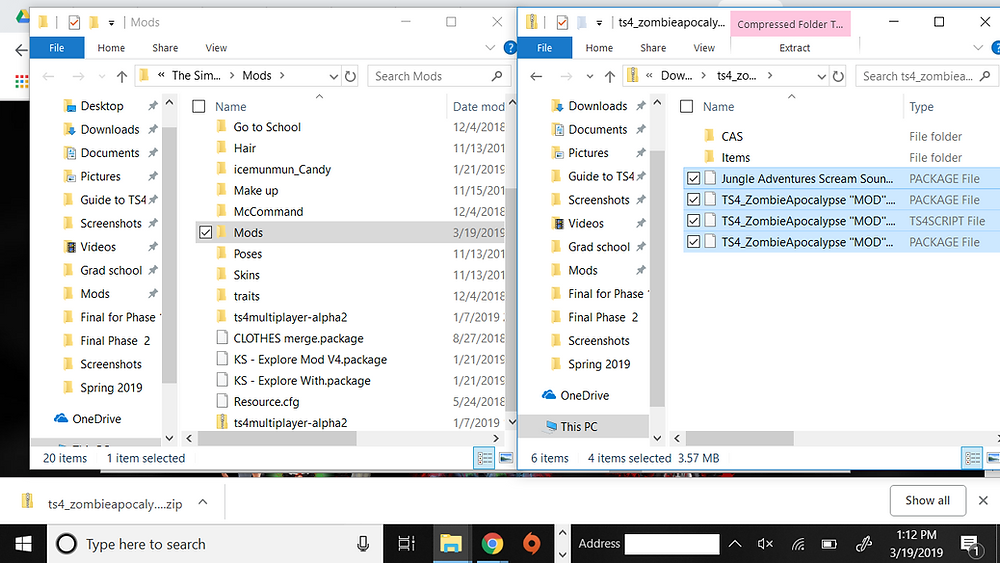Screen dimensions: 1000x563
Task: Open quick access toolbar dropdown in Mods window
Action: (111, 23)
